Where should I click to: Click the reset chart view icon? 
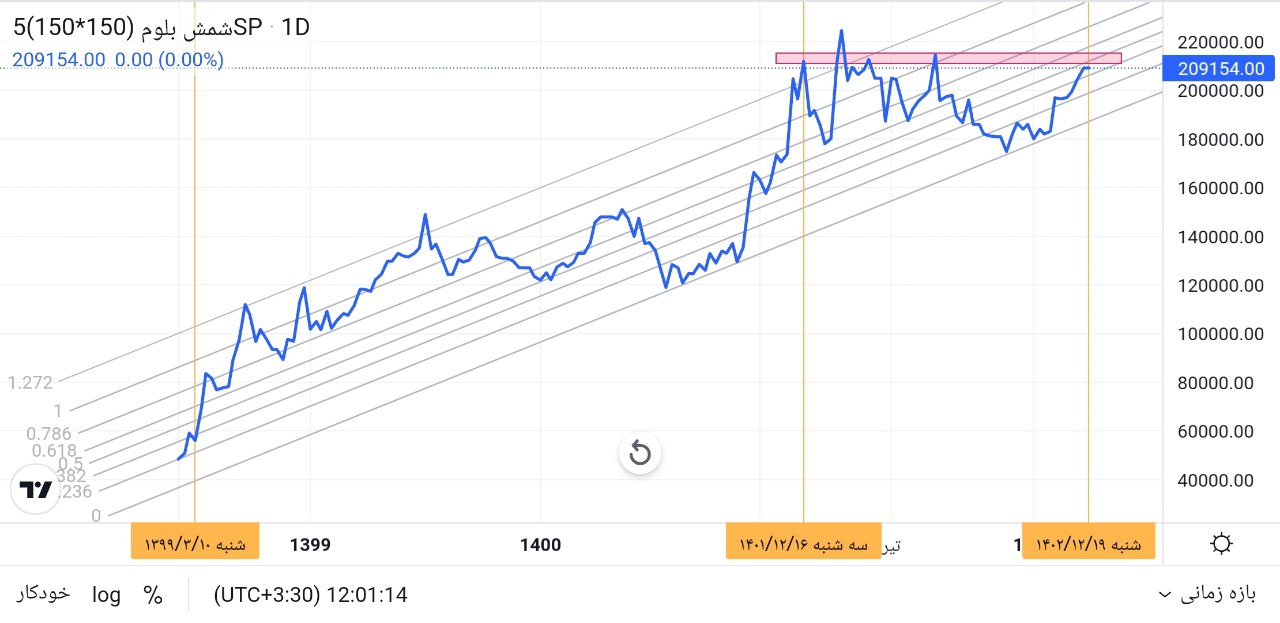[x=640, y=455]
